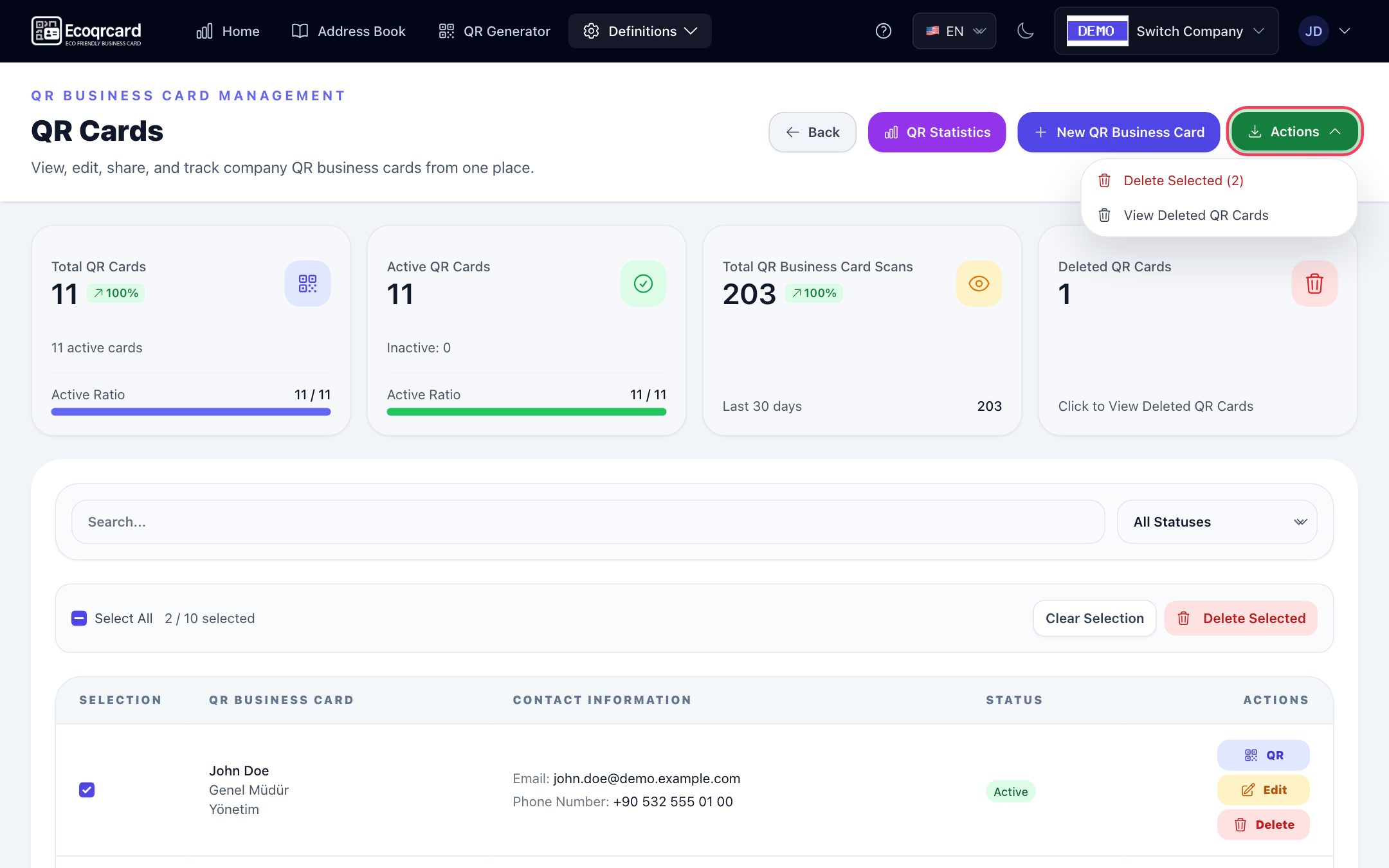Open QR Statistics

click(x=937, y=132)
